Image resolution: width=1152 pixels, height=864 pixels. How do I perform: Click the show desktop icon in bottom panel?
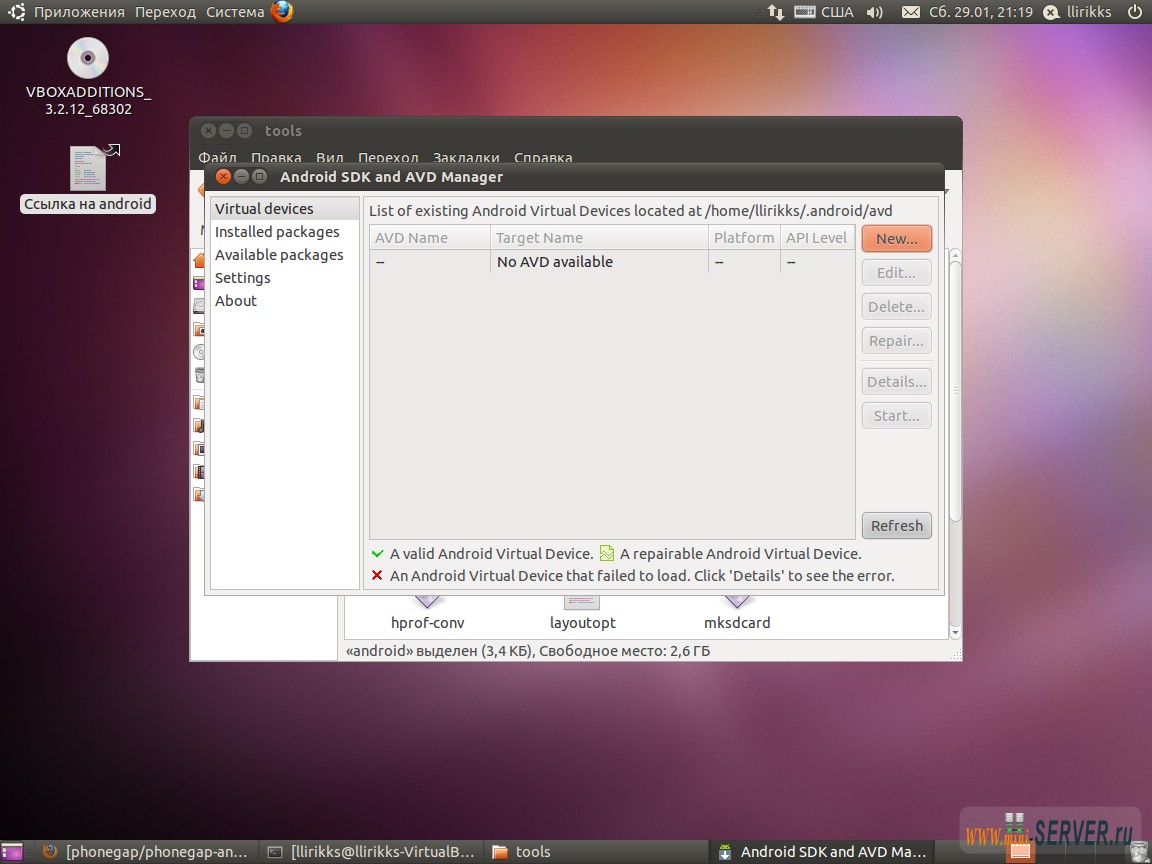13,852
